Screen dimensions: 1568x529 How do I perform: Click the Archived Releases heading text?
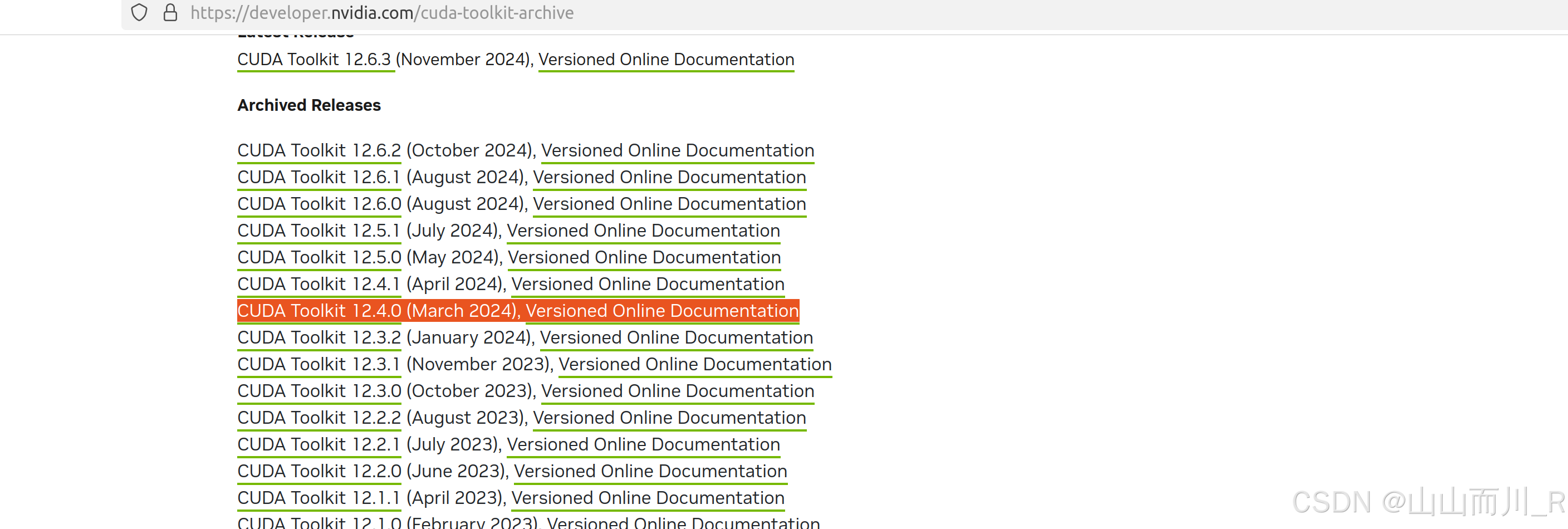(309, 105)
